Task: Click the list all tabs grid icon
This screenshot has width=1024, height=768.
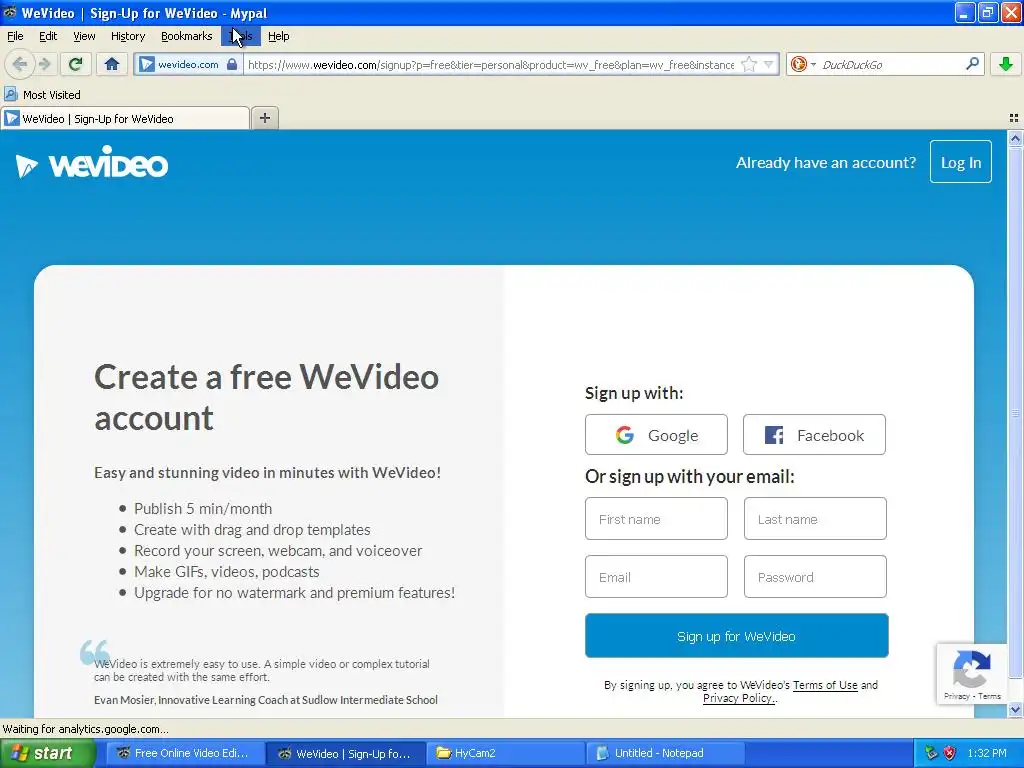Action: click(x=1014, y=118)
